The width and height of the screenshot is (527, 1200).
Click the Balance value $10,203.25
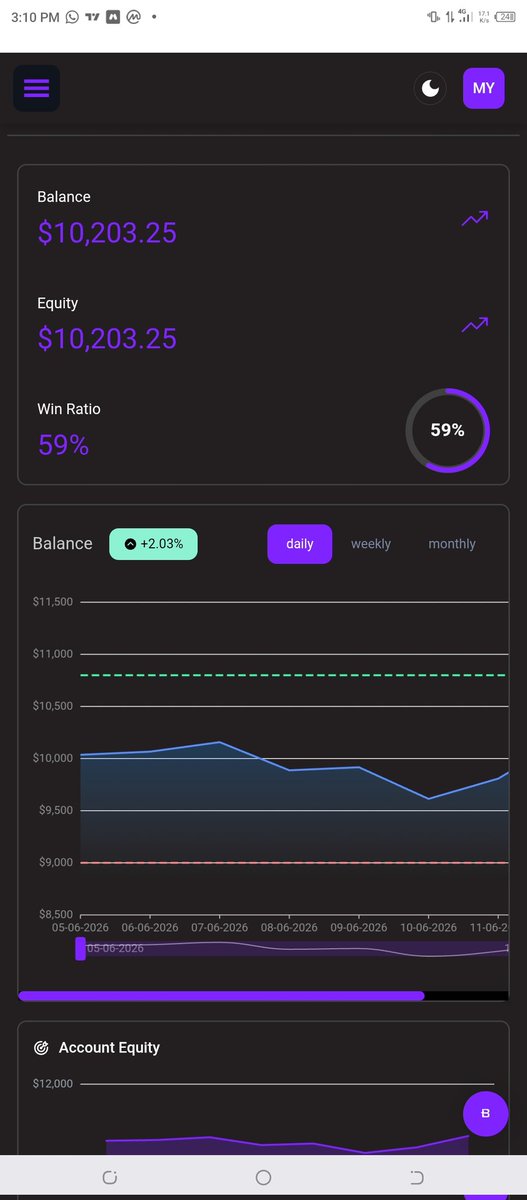(107, 233)
